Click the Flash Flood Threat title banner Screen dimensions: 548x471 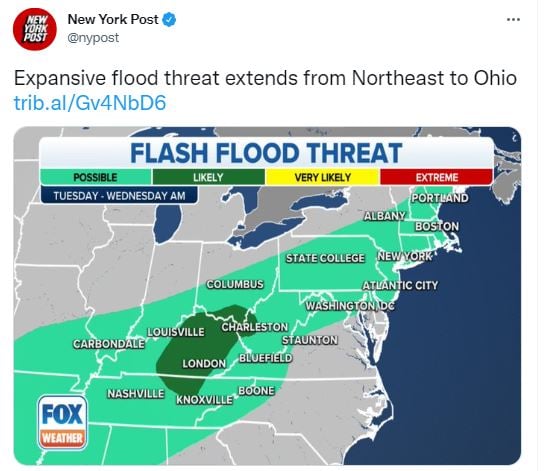tap(266, 153)
